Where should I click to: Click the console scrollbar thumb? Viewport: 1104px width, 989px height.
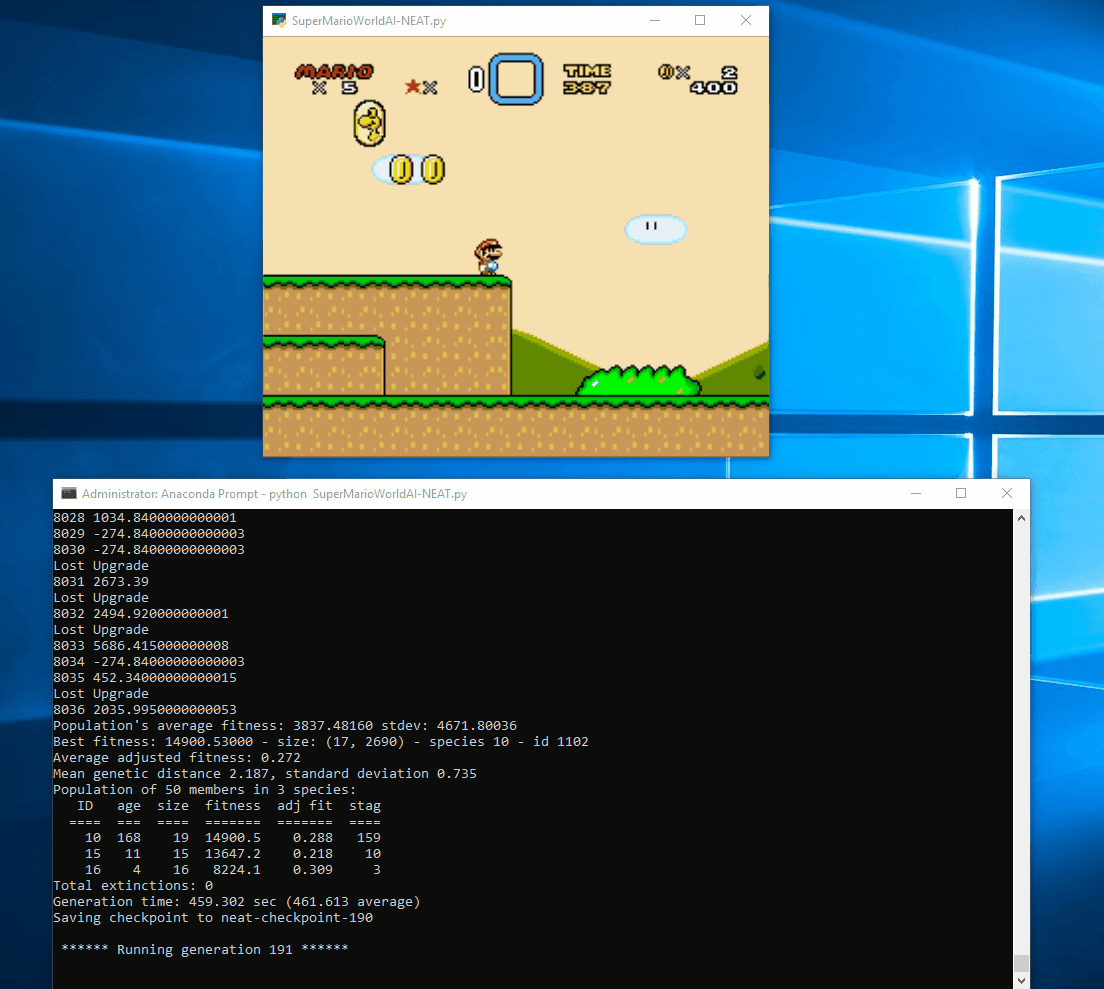pyautogui.click(x=1021, y=963)
